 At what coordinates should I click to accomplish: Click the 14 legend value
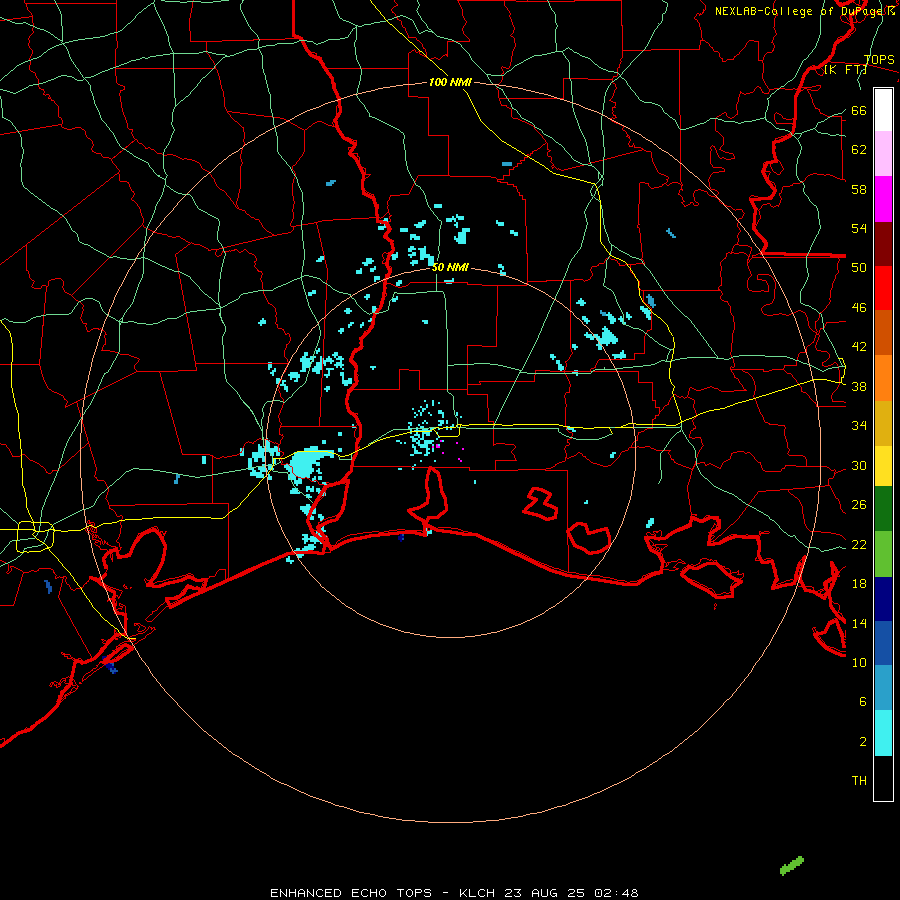pos(859,623)
